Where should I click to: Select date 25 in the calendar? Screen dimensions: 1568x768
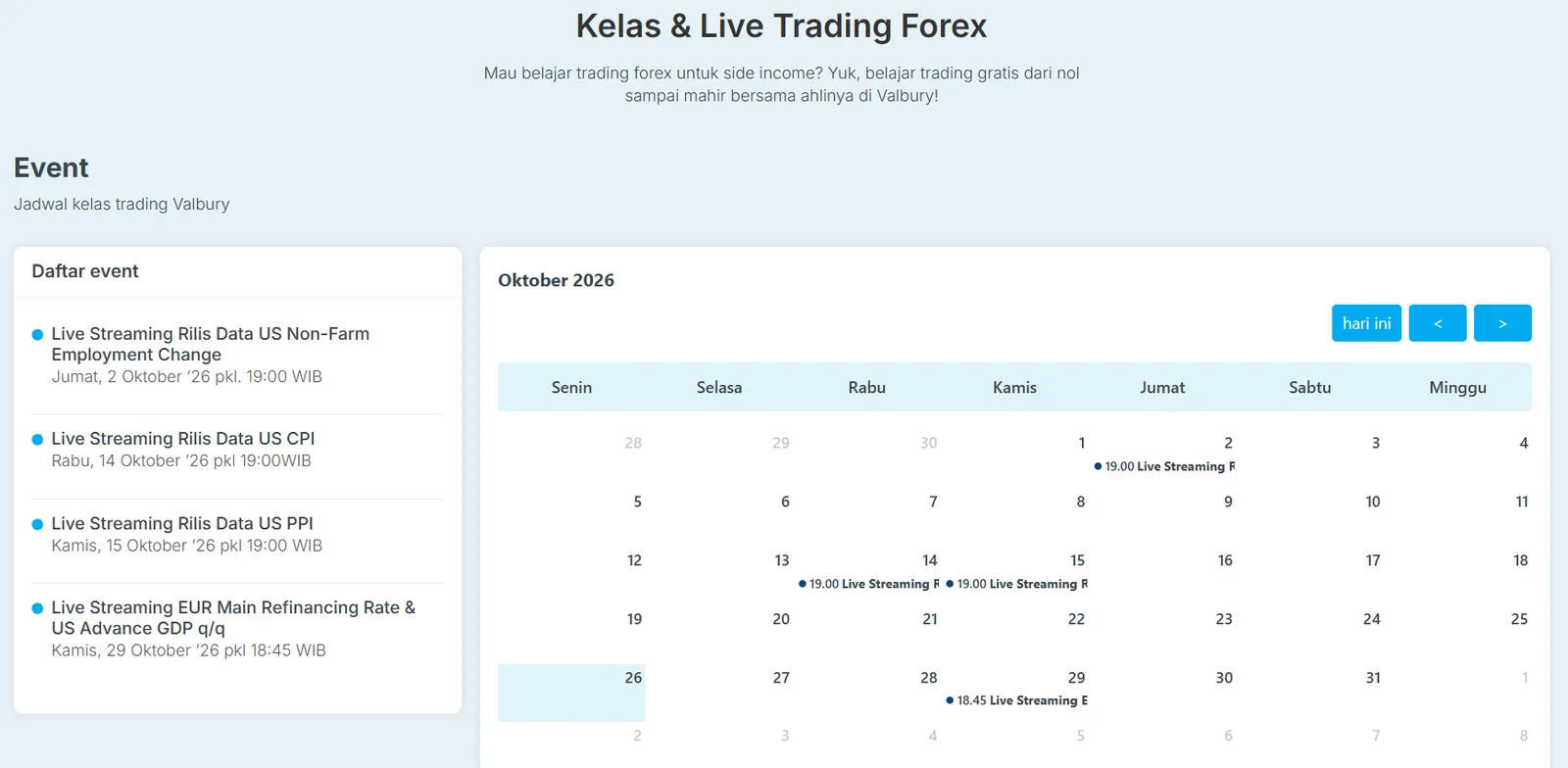(1519, 619)
